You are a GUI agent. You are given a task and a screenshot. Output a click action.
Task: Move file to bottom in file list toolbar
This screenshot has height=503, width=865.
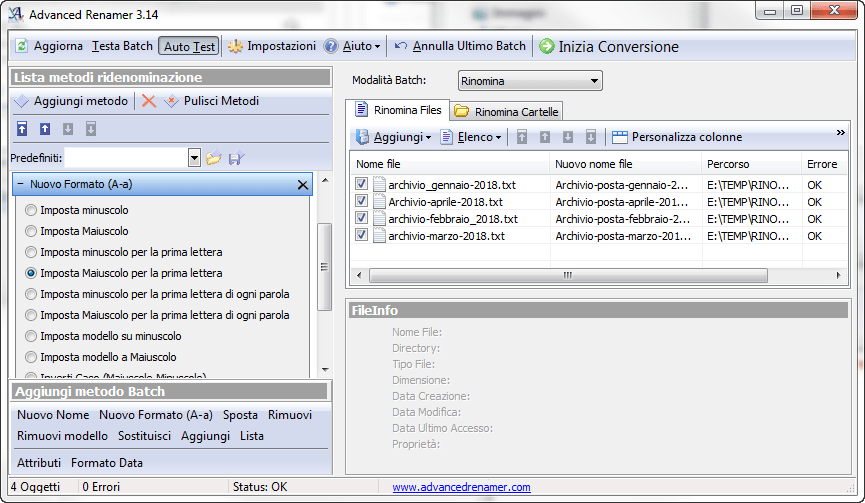click(591, 137)
